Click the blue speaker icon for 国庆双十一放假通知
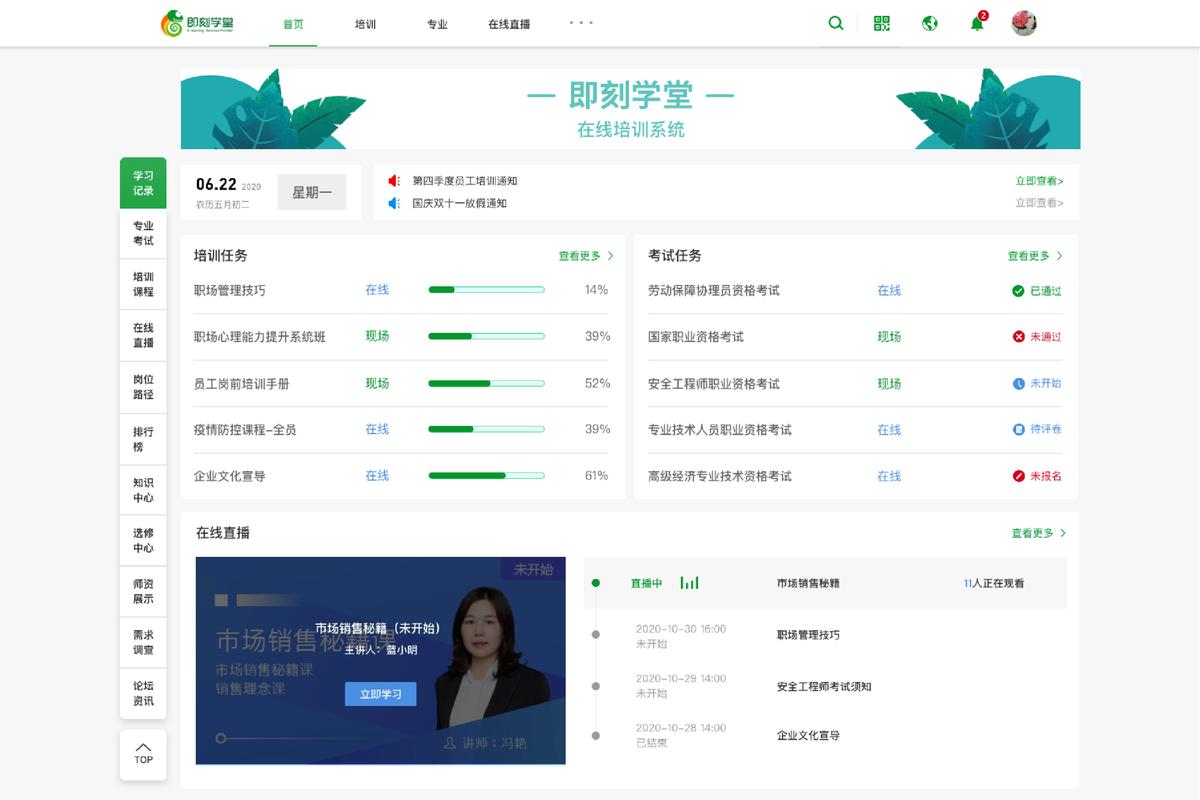1200x800 pixels. click(394, 203)
